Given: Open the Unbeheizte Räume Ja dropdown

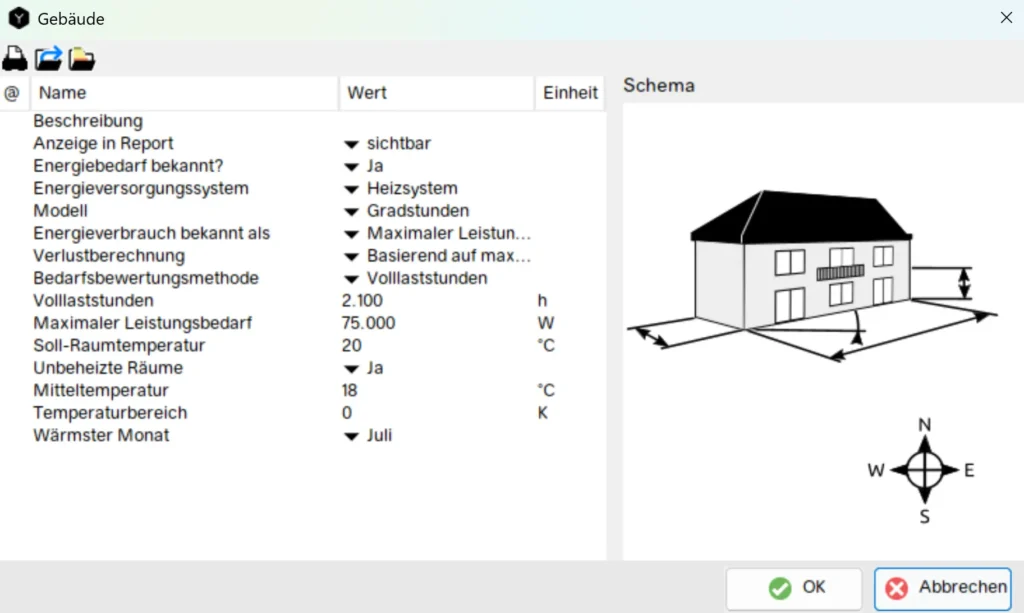Looking at the screenshot, I should click(x=351, y=368).
